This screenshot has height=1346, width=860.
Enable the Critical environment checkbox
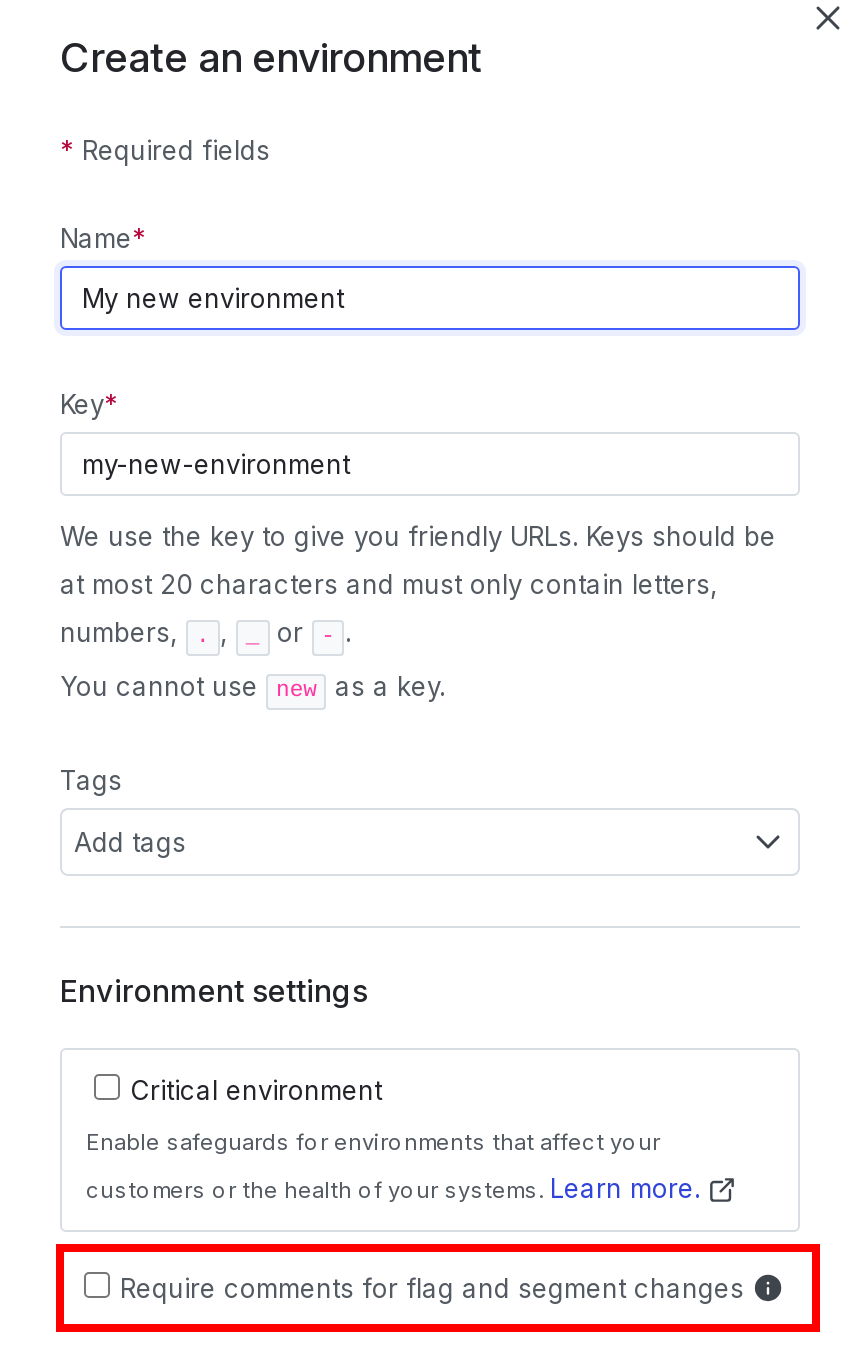107,1086
